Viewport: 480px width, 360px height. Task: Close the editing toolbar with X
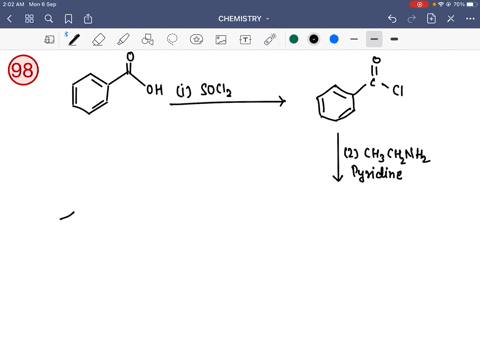tap(451, 19)
